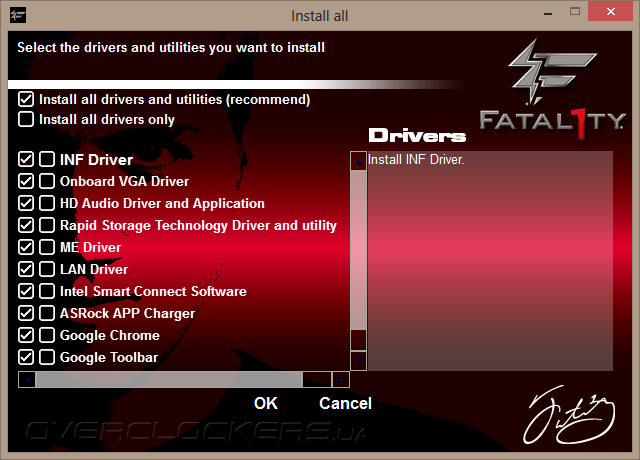The image size is (640, 460).
Task: Minimize the Install all window
Action: pyautogui.click(x=548, y=12)
